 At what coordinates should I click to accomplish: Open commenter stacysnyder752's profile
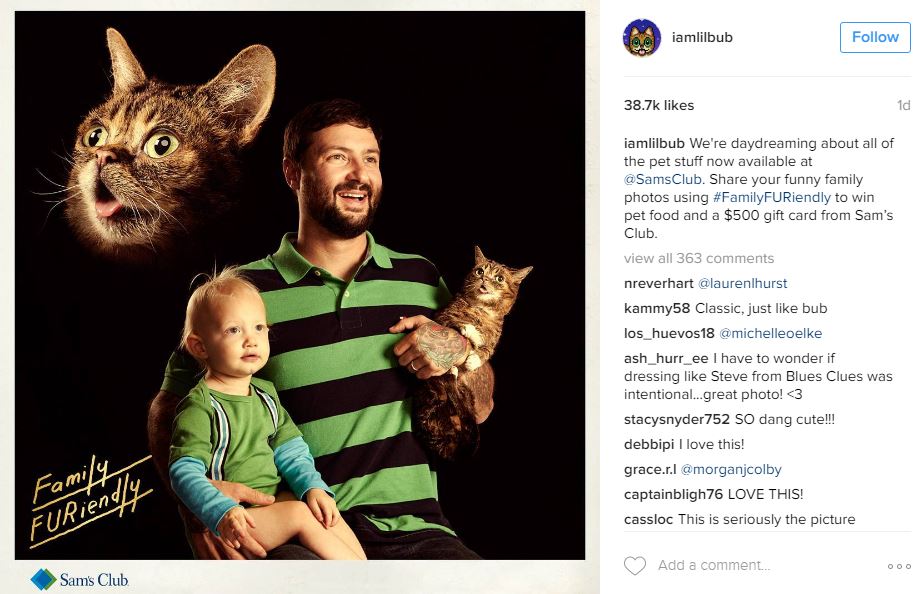click(676, 419)
